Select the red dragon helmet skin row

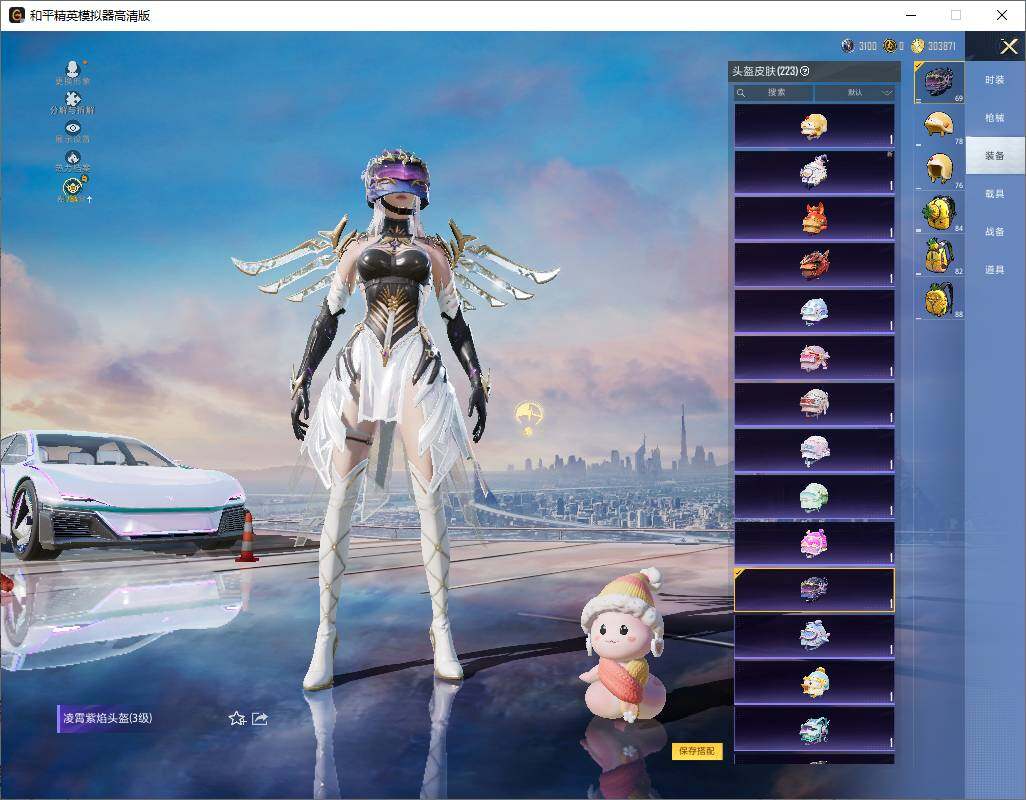pyautogui.click(x=814, y=265)
